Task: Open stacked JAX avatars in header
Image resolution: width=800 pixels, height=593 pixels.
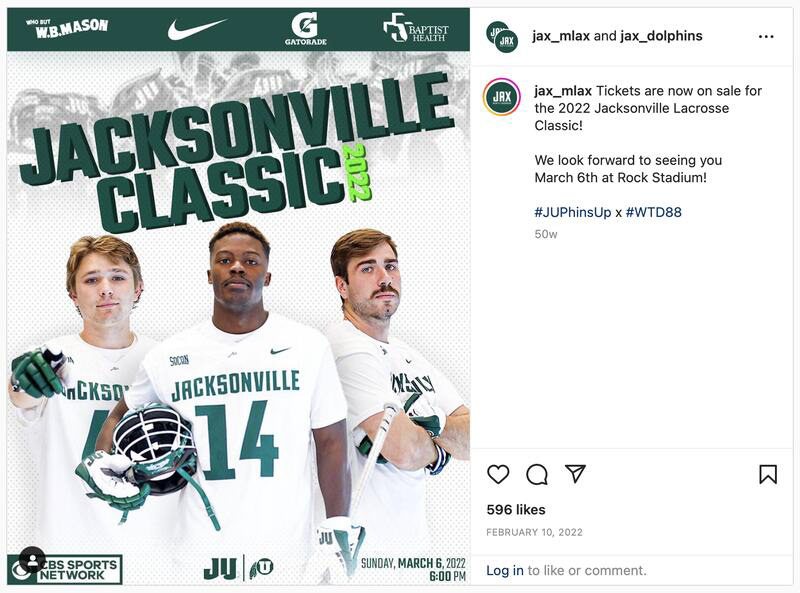Action: coord(502,37)
